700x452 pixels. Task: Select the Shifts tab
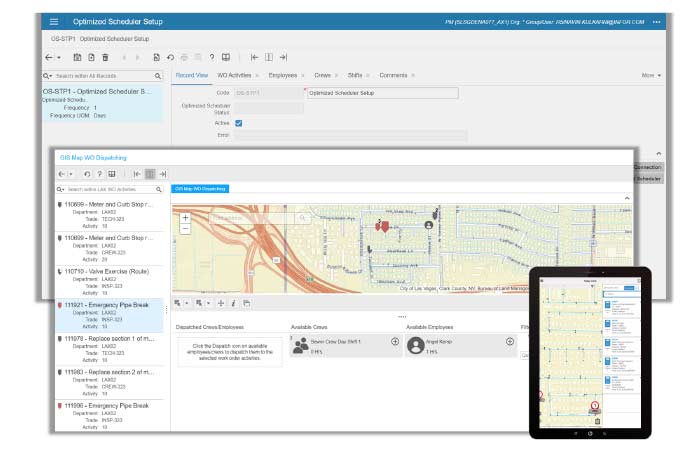tap(355, 75)
